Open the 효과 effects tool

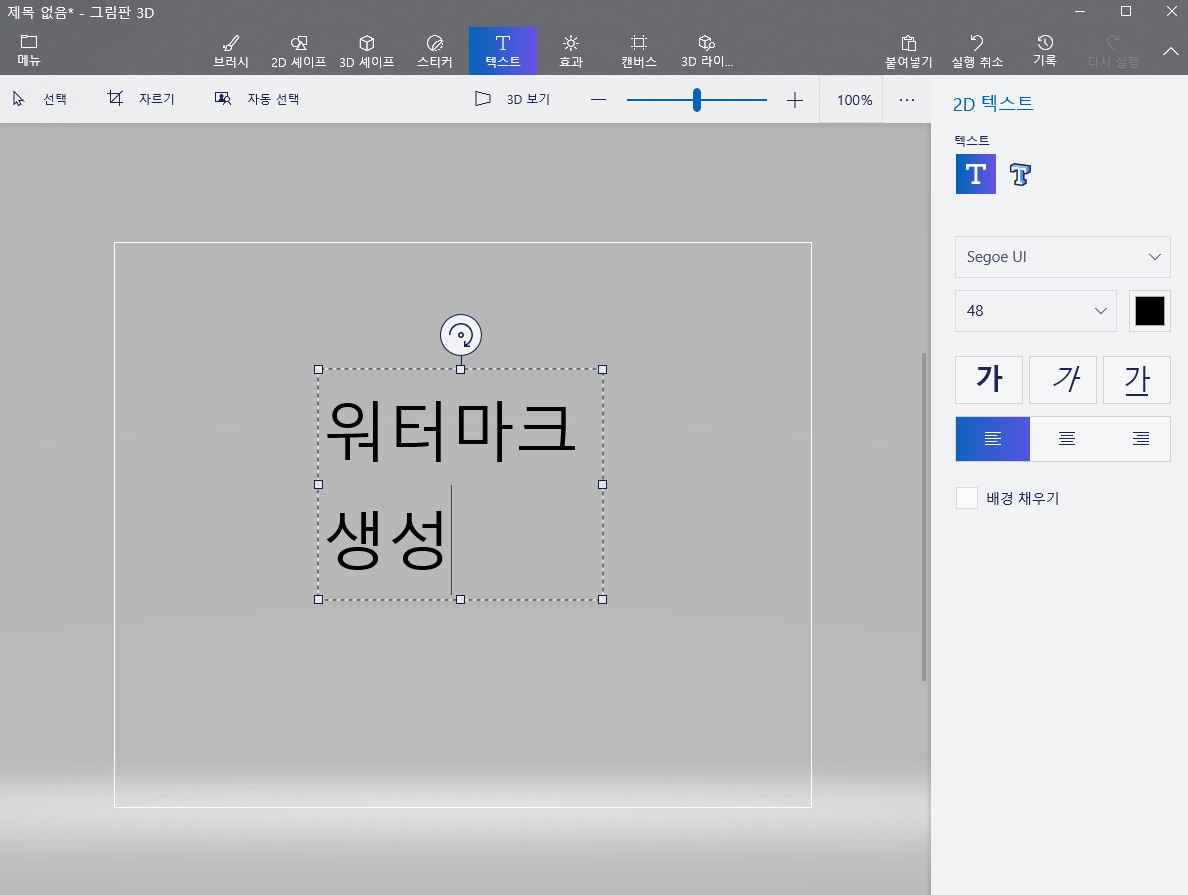[x=571, y=51]
